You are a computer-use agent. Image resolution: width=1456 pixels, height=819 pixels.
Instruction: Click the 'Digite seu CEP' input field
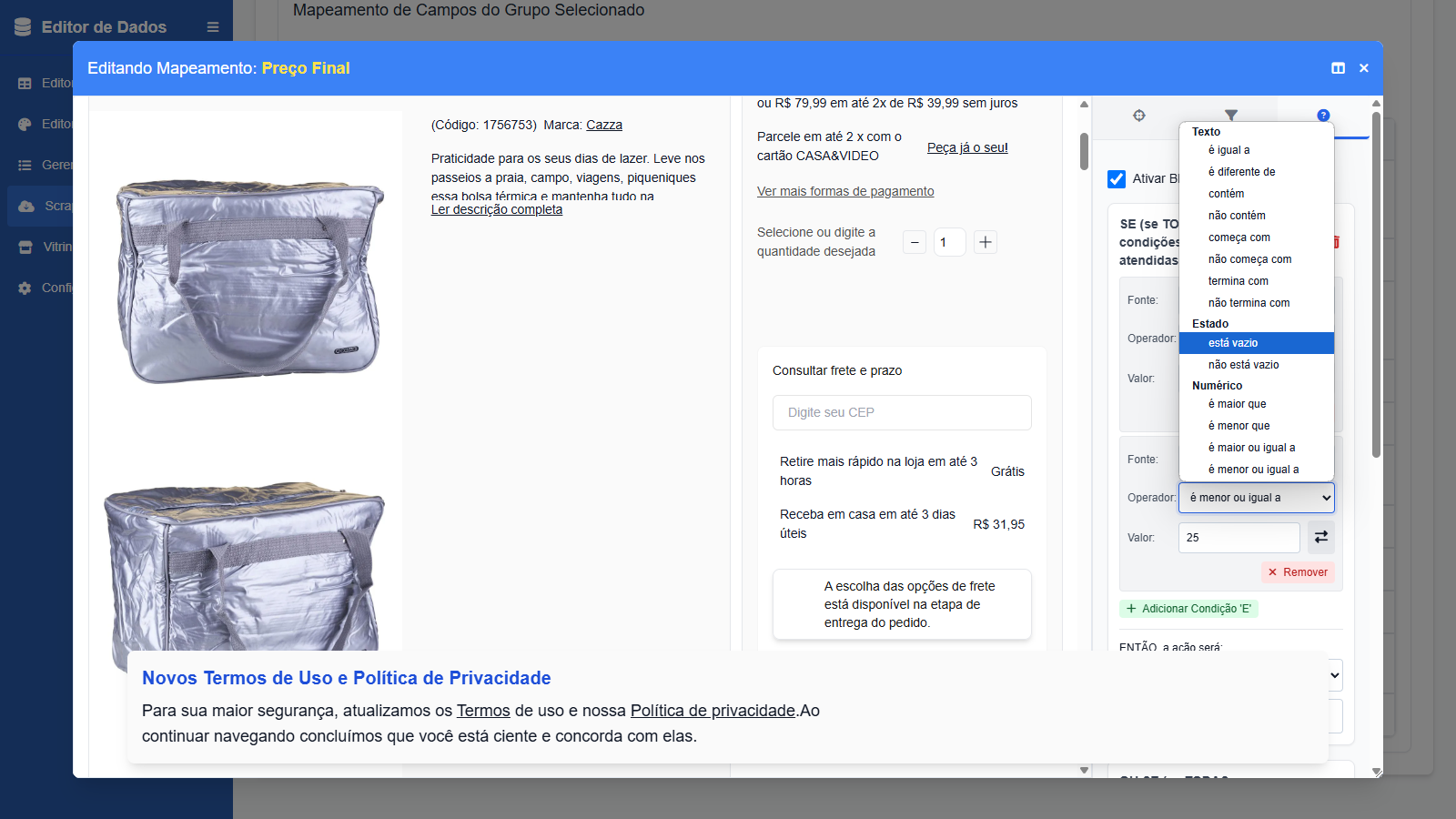coord(901,413)
